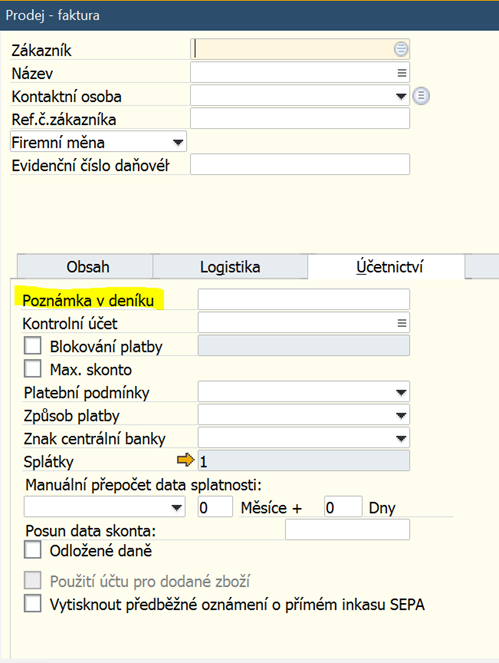This screenshot has width=499, height=663.
Task: Expand the Znak centrální banky dropdown
Action: (400, 438)
